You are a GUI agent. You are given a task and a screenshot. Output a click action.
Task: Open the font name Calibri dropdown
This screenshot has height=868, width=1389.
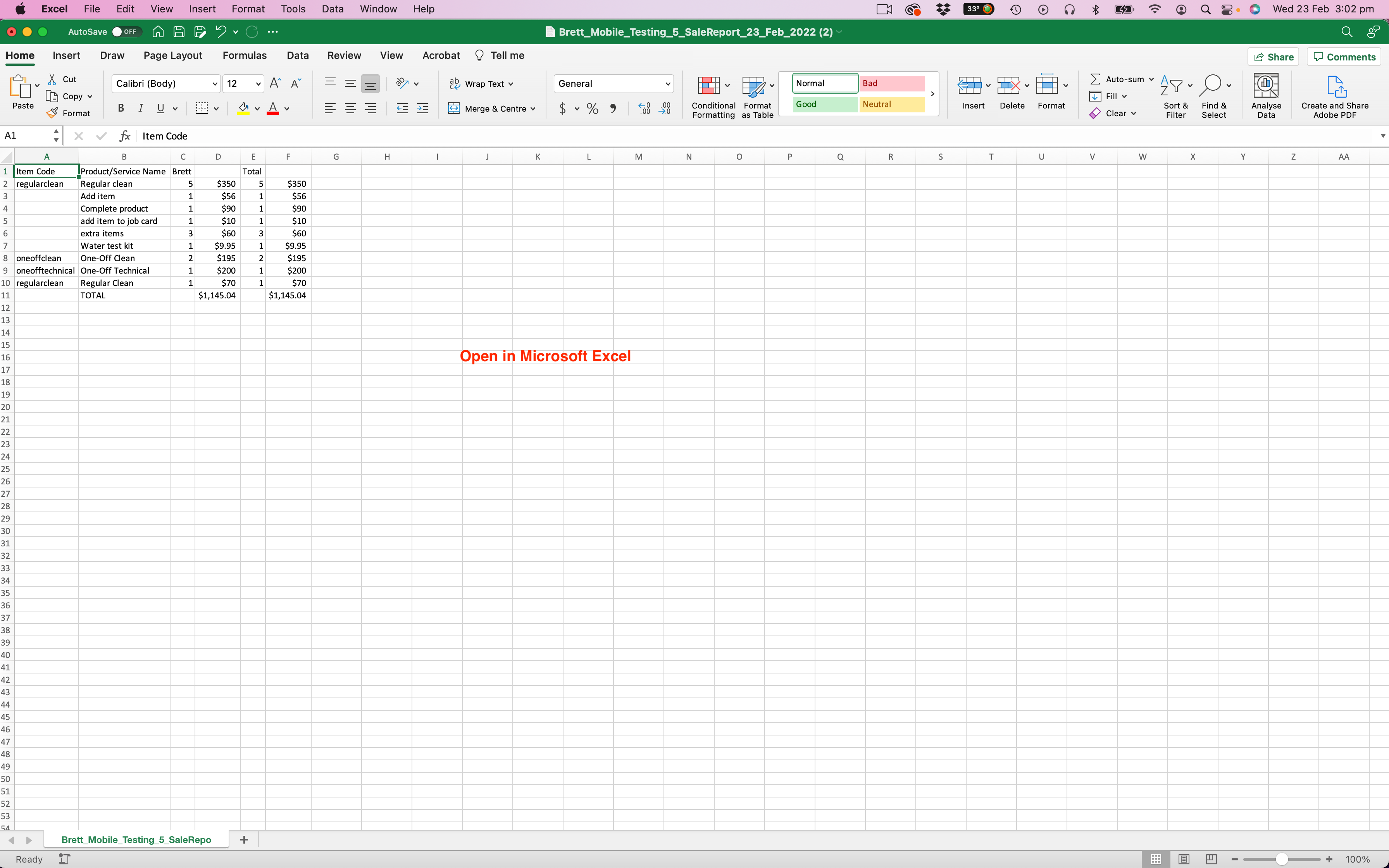pyautogui.click(x=215, y=84)
